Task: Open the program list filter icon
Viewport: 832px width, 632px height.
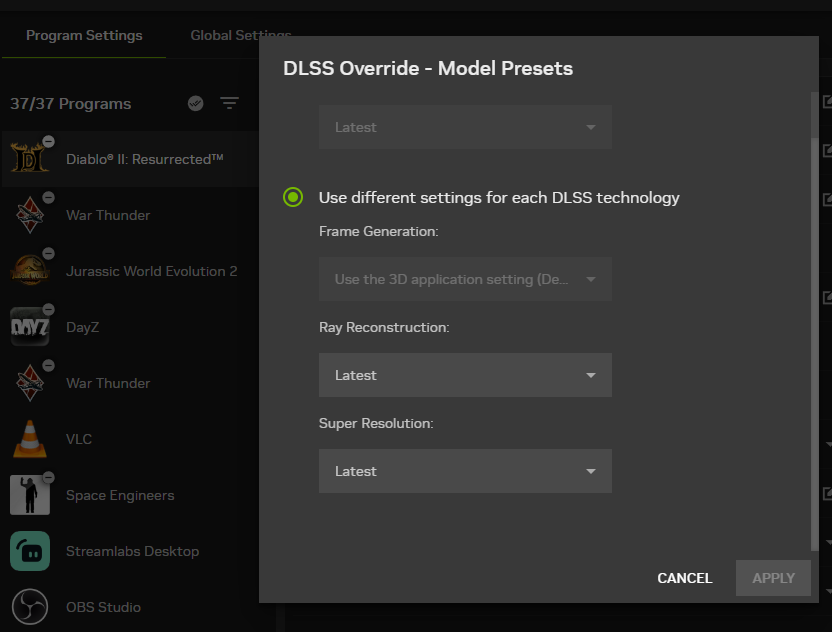Action: (229, 103)
